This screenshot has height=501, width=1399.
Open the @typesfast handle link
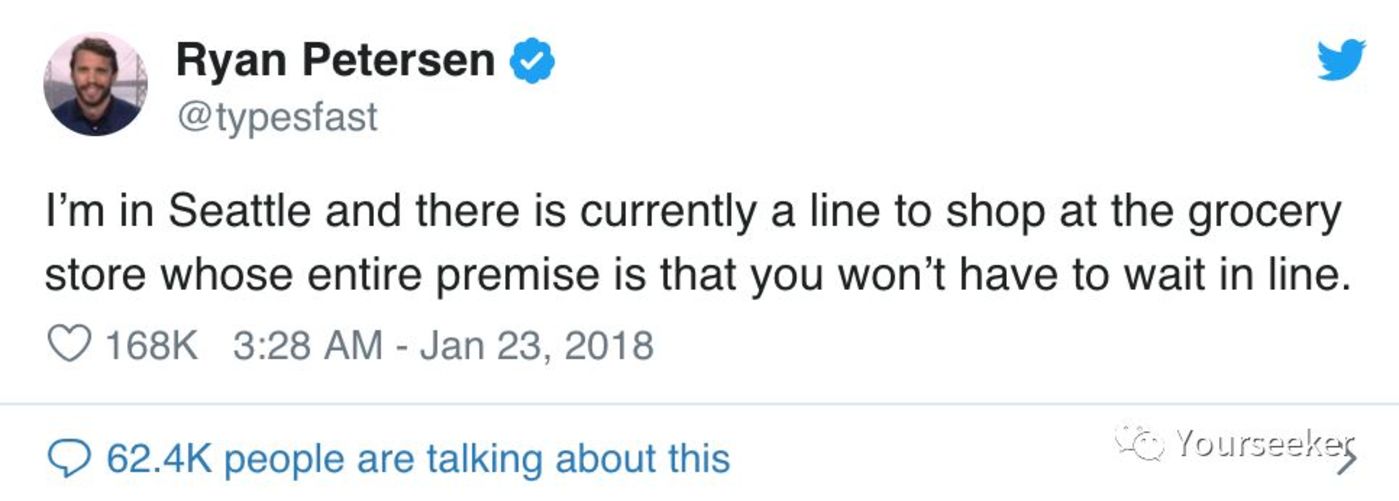coord(277,117)
